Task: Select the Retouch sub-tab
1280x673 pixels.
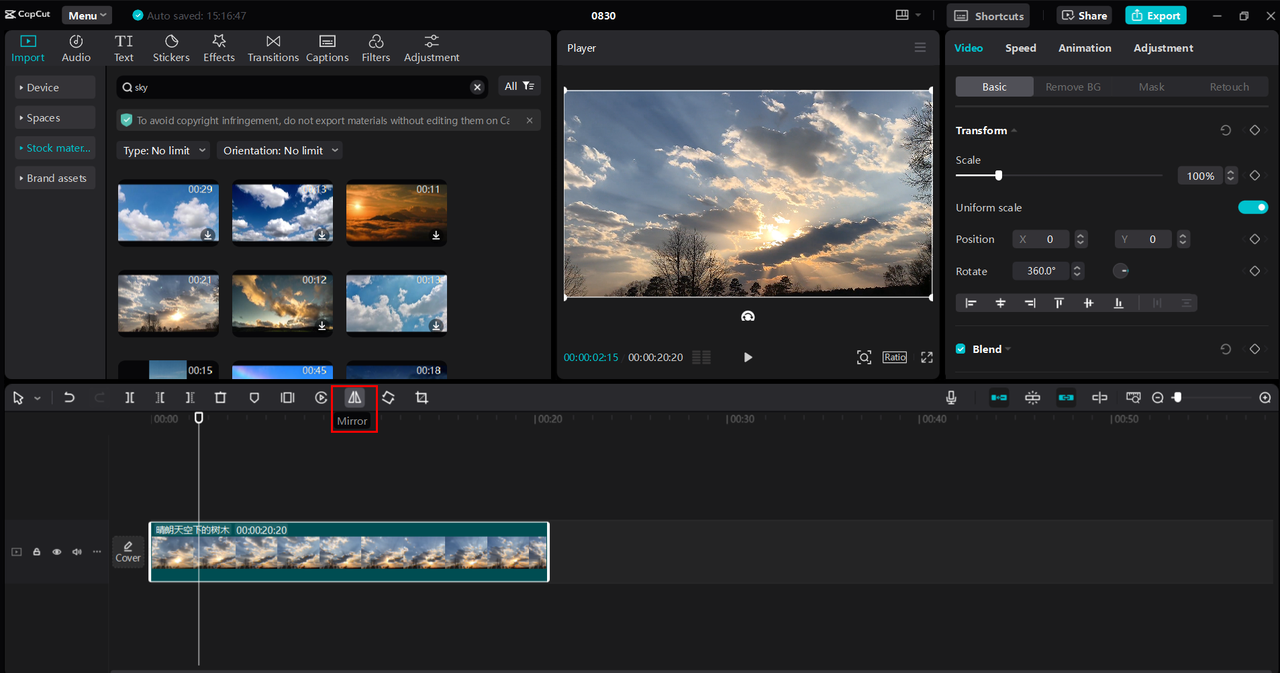Action: tap(1229, 87)
